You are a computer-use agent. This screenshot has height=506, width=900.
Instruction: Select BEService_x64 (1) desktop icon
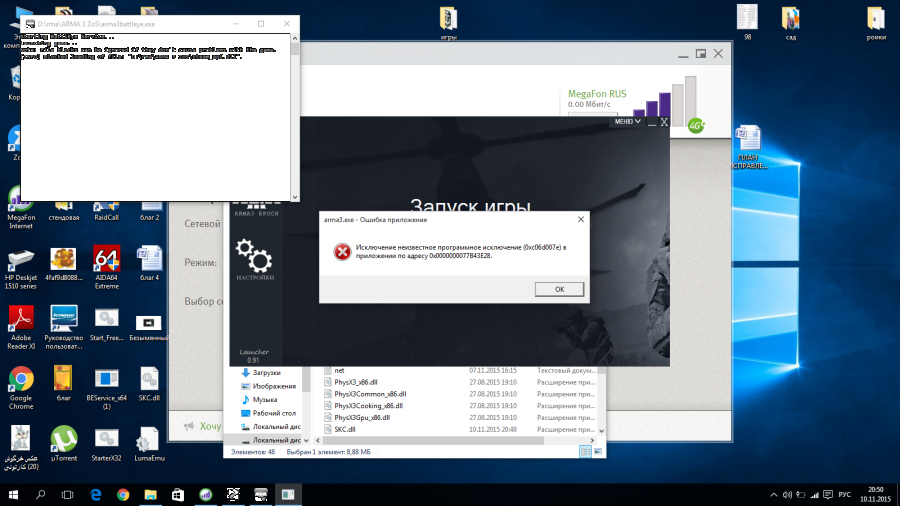point(107,388)
